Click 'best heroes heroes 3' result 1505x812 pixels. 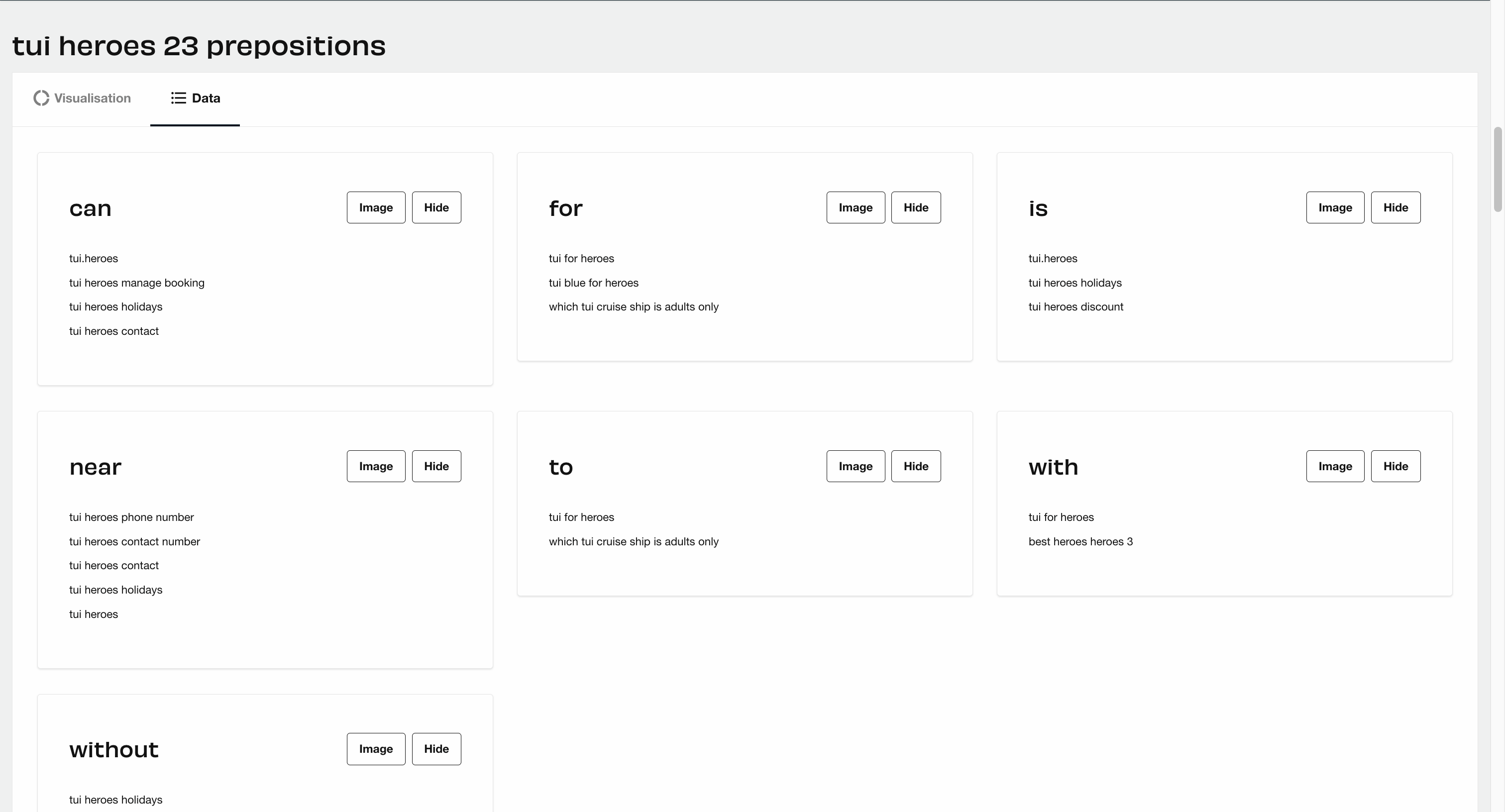1080,541
